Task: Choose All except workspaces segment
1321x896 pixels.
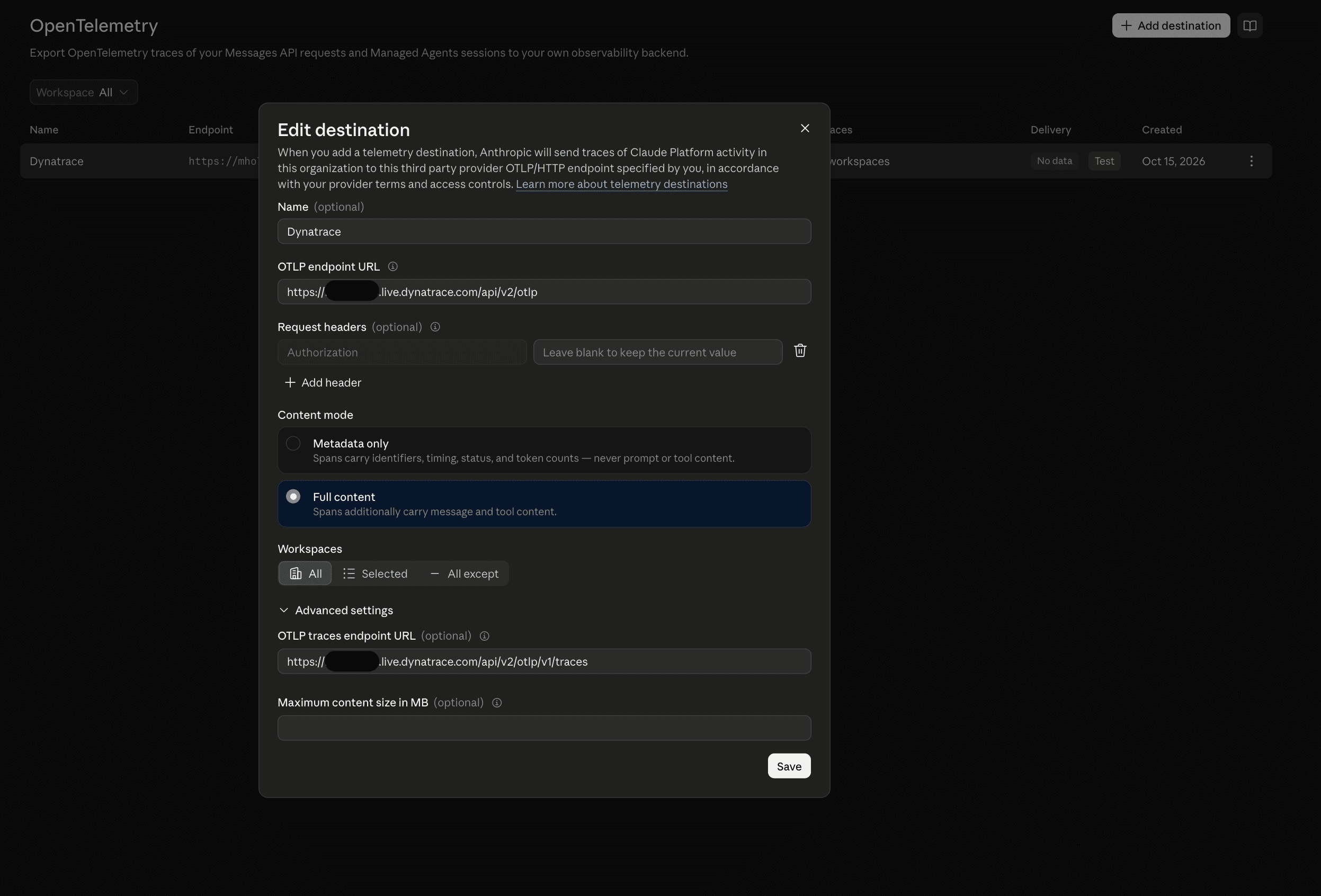Action: (465, 574)
